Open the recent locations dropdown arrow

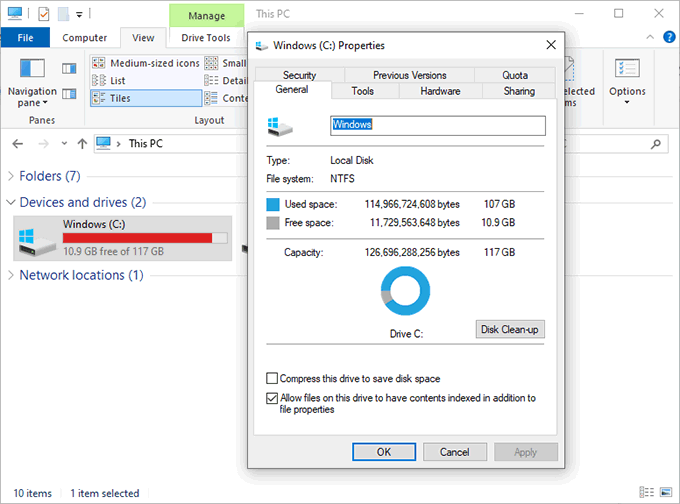point(64,144)
